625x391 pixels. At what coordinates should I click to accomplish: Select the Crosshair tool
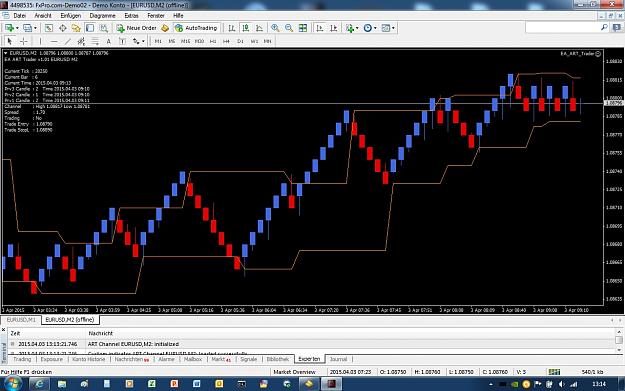pyautogui.click(x=24, y=41)
